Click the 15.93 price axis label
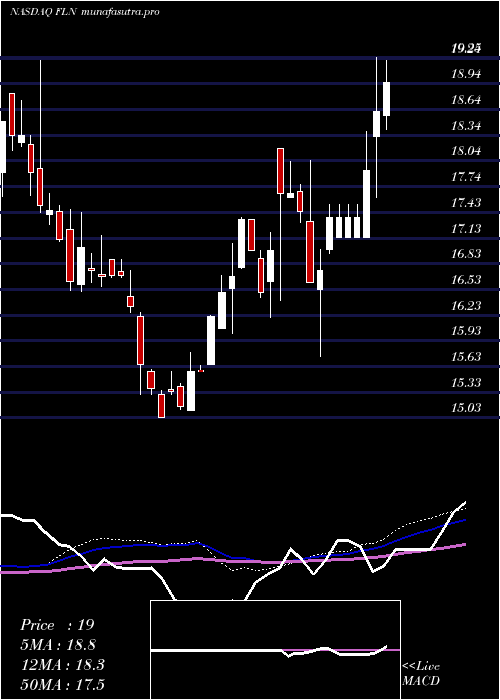Screen dimensions: 500x700 [x=466, y=331]
